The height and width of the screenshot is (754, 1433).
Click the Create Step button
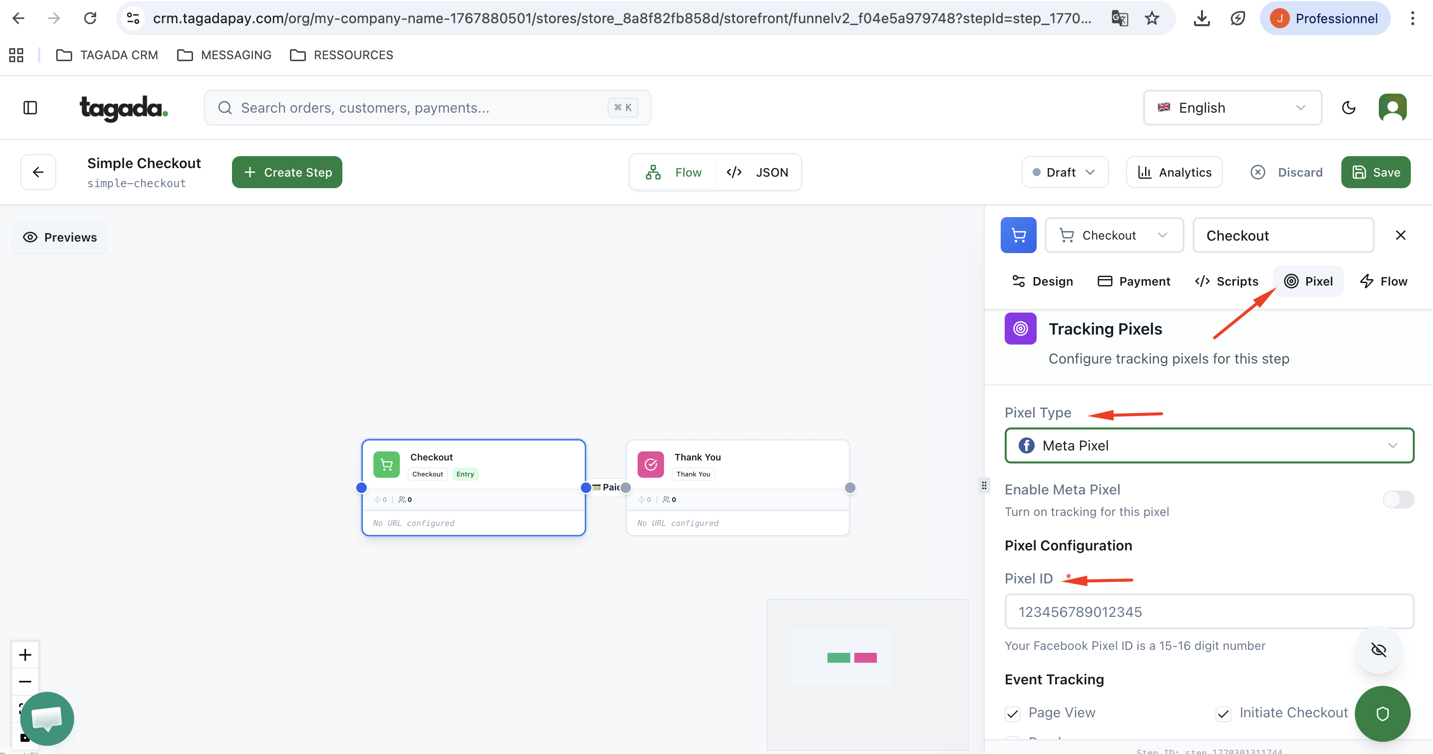(287, 172)
